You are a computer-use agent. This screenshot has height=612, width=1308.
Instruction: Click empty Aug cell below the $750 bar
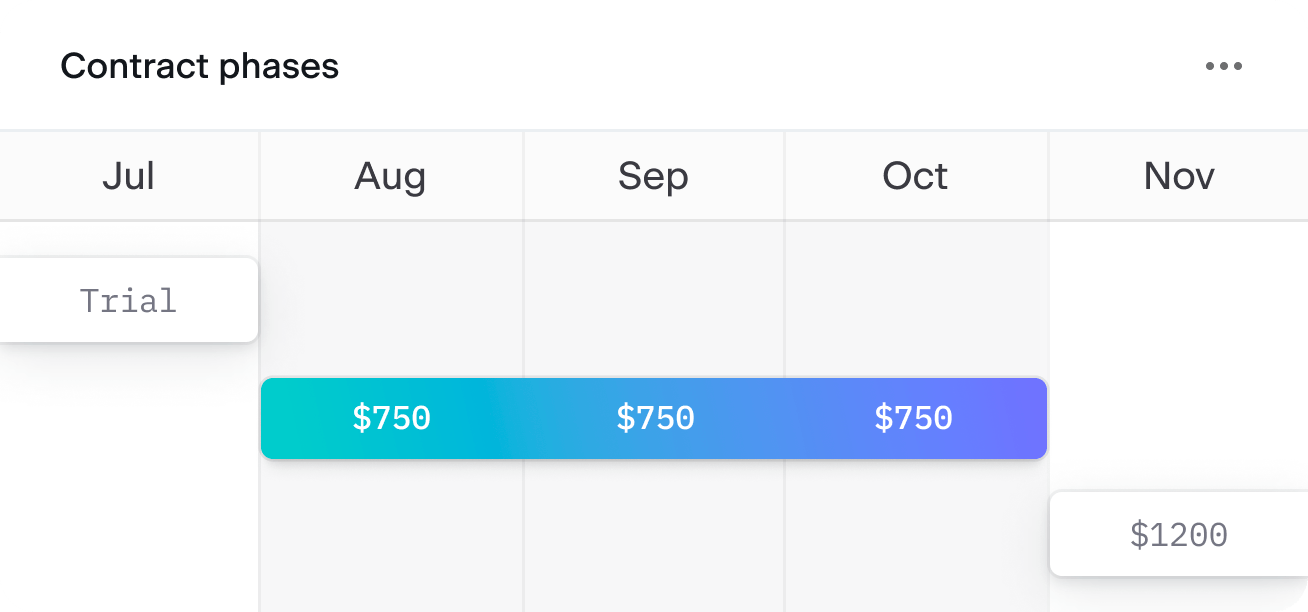coord(391,536)
